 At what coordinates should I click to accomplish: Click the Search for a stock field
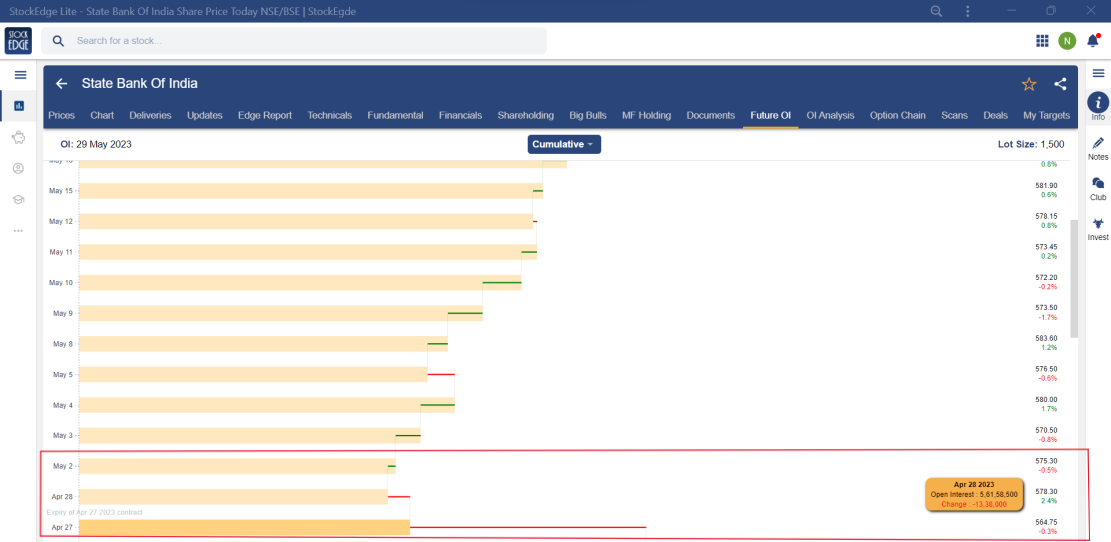[300, 41]
